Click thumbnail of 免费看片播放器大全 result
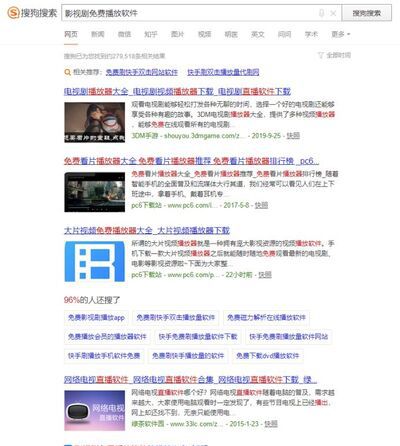The width and height of the screenshot is (400, 446). click(95, 192)
